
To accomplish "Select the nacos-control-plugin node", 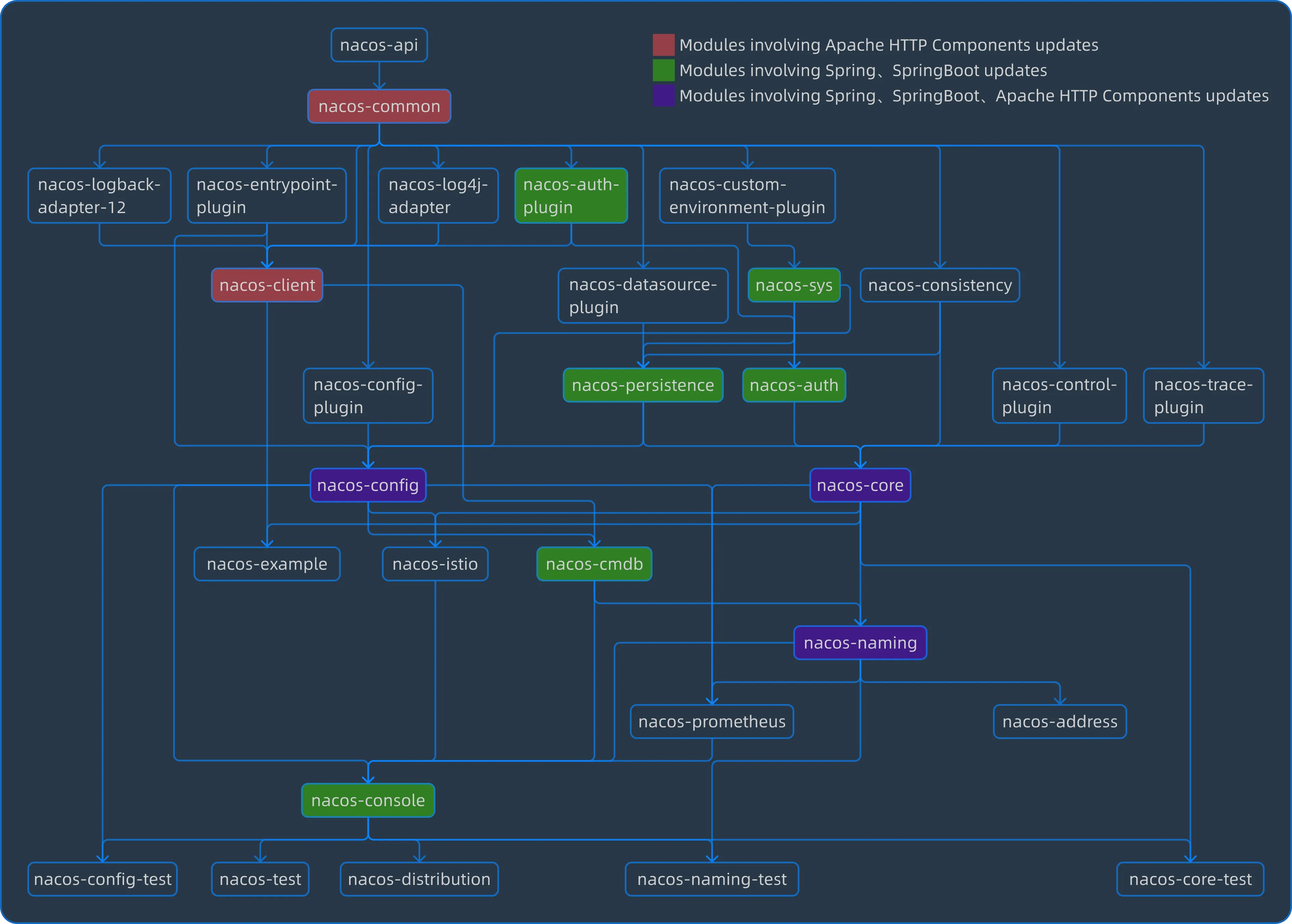I will click(x=1059, y=396).
